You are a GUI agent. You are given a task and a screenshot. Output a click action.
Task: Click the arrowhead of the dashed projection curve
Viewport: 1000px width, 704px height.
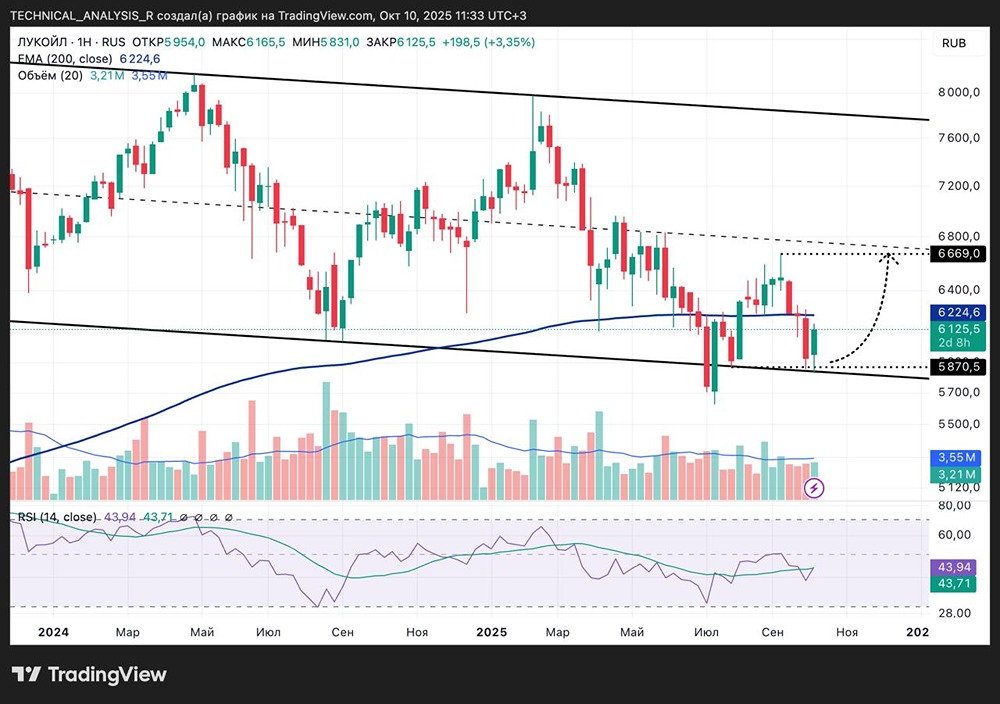(x=889, y=258)
